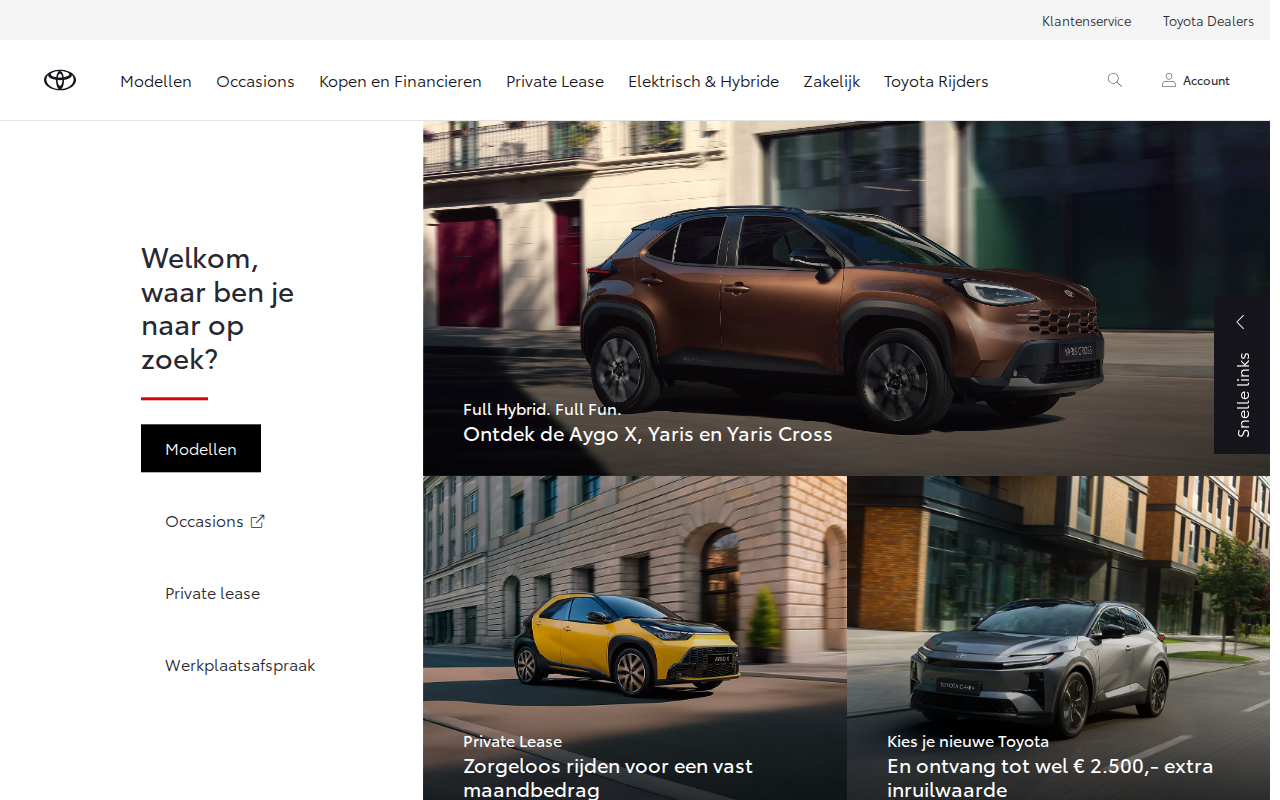Open Kopen en Financieren menu
This screenshot has height=800, width=1280.
tap(400, 81)
